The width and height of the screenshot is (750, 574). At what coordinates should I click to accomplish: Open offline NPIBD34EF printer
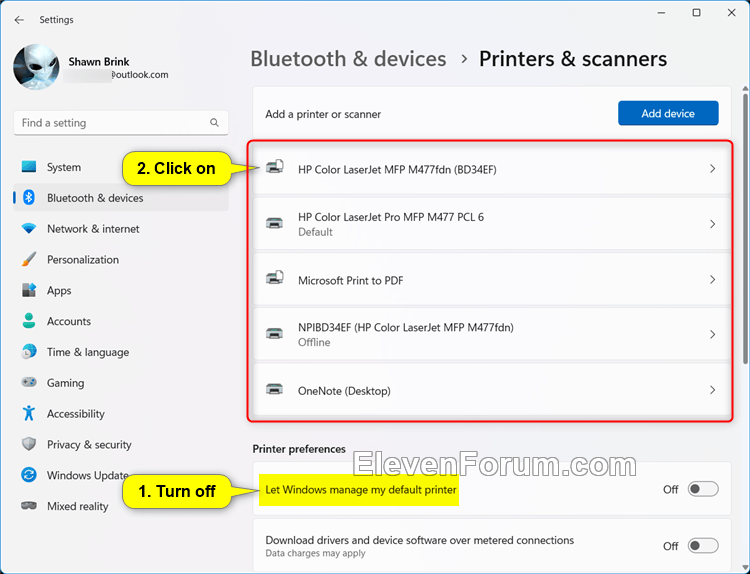pos(491,334)
